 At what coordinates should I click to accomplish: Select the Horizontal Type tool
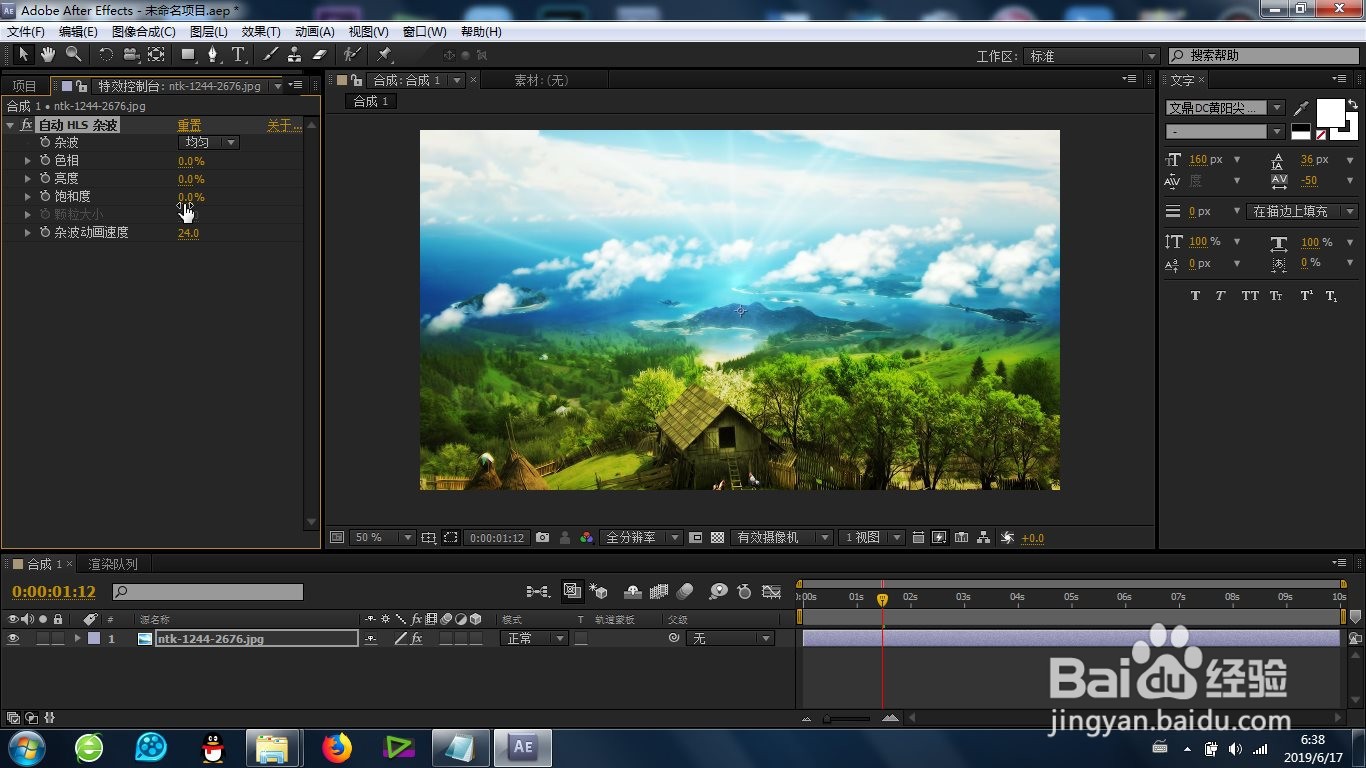click(238, 55)
